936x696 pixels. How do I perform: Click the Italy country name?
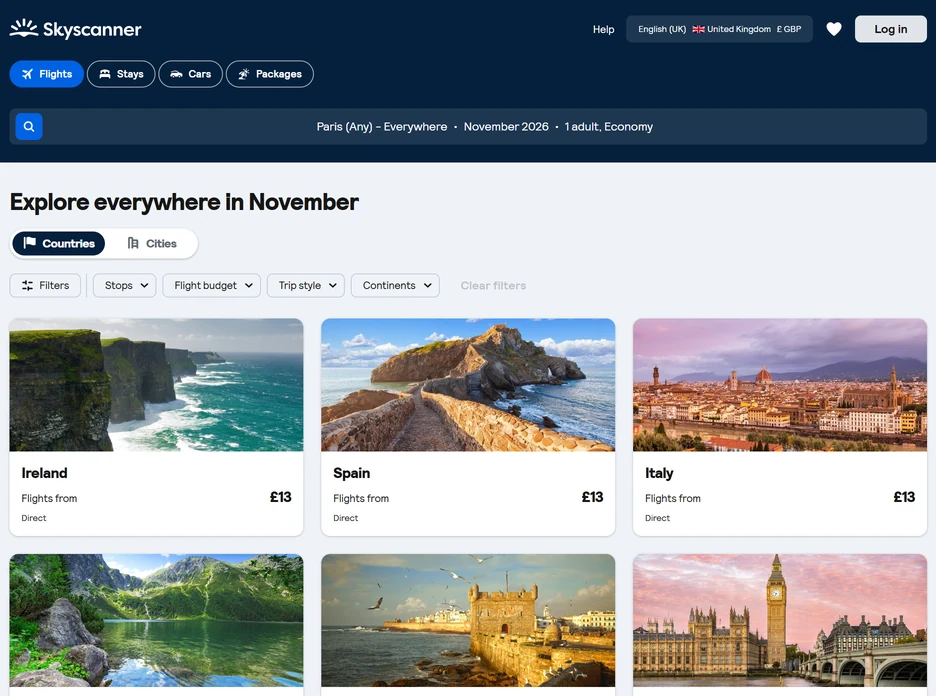659,473
